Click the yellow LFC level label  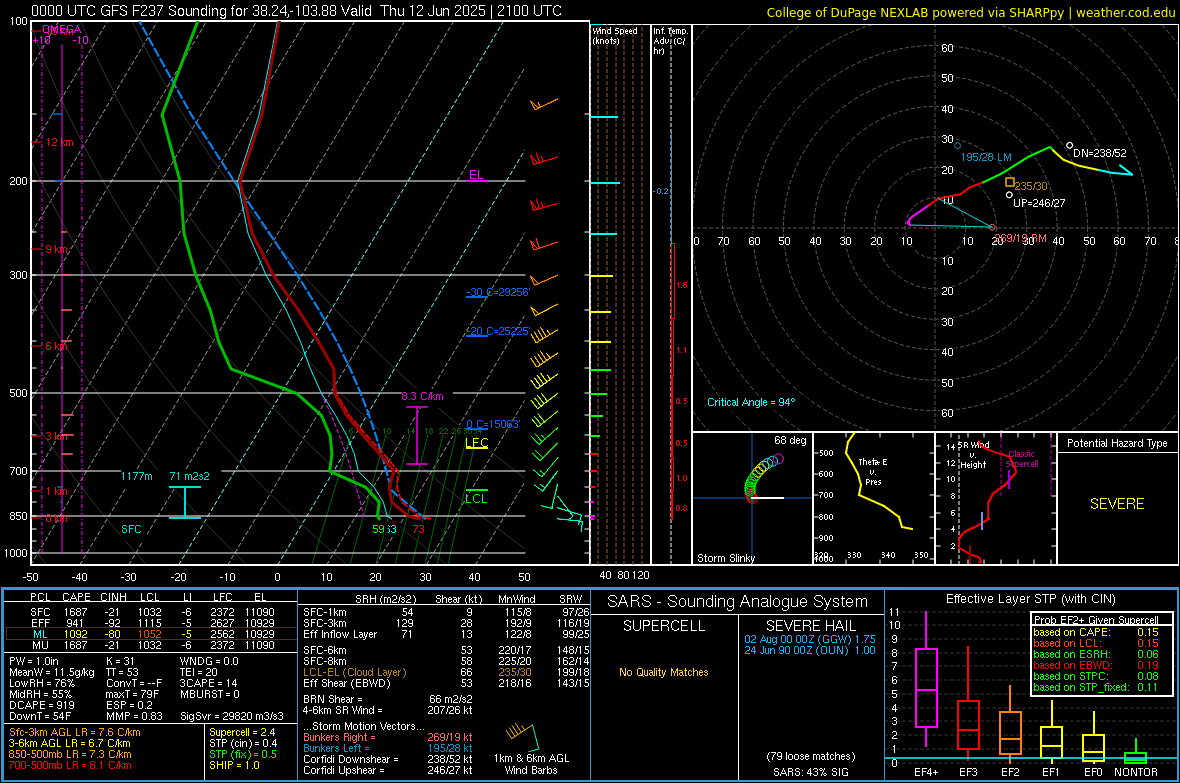coord(477,443)
